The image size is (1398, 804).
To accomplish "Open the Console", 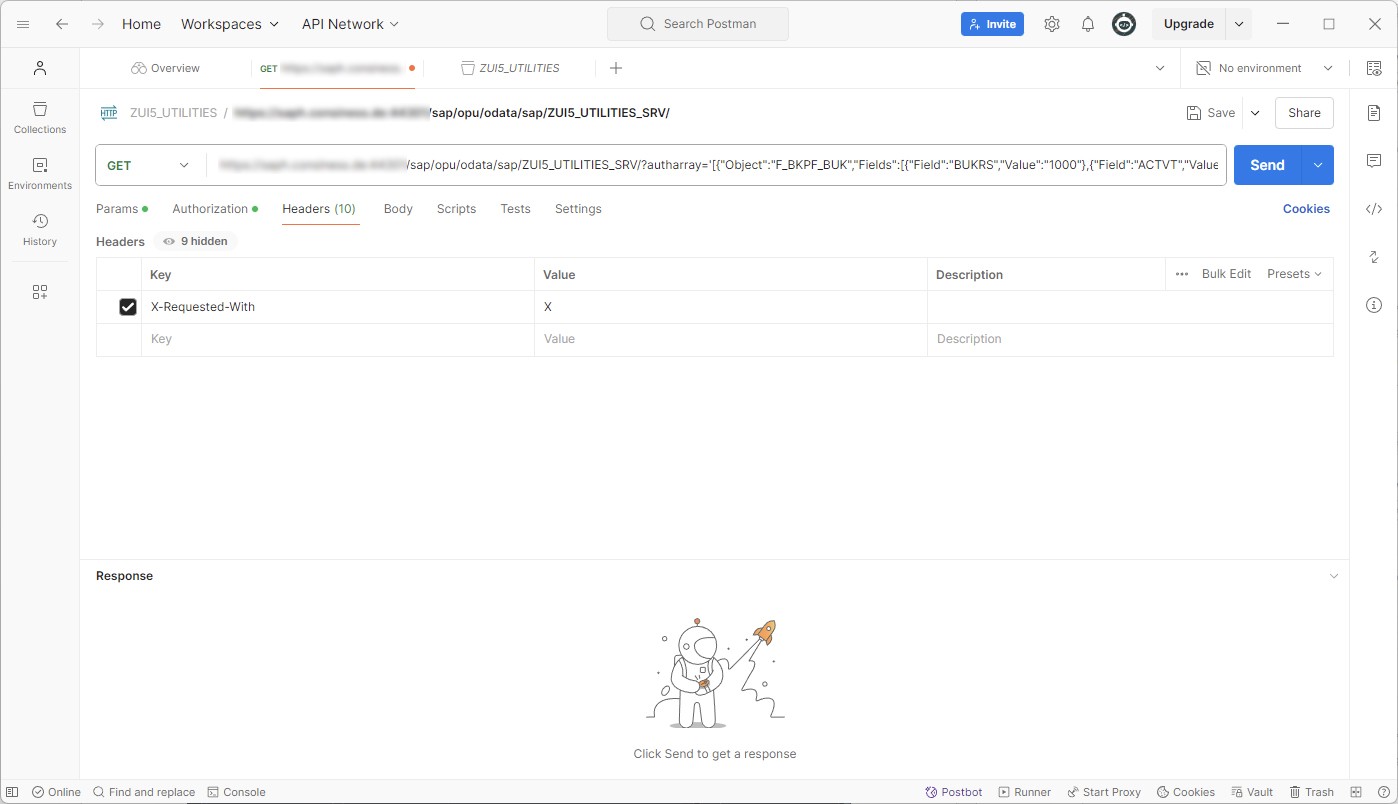I will tap(236, 792).
